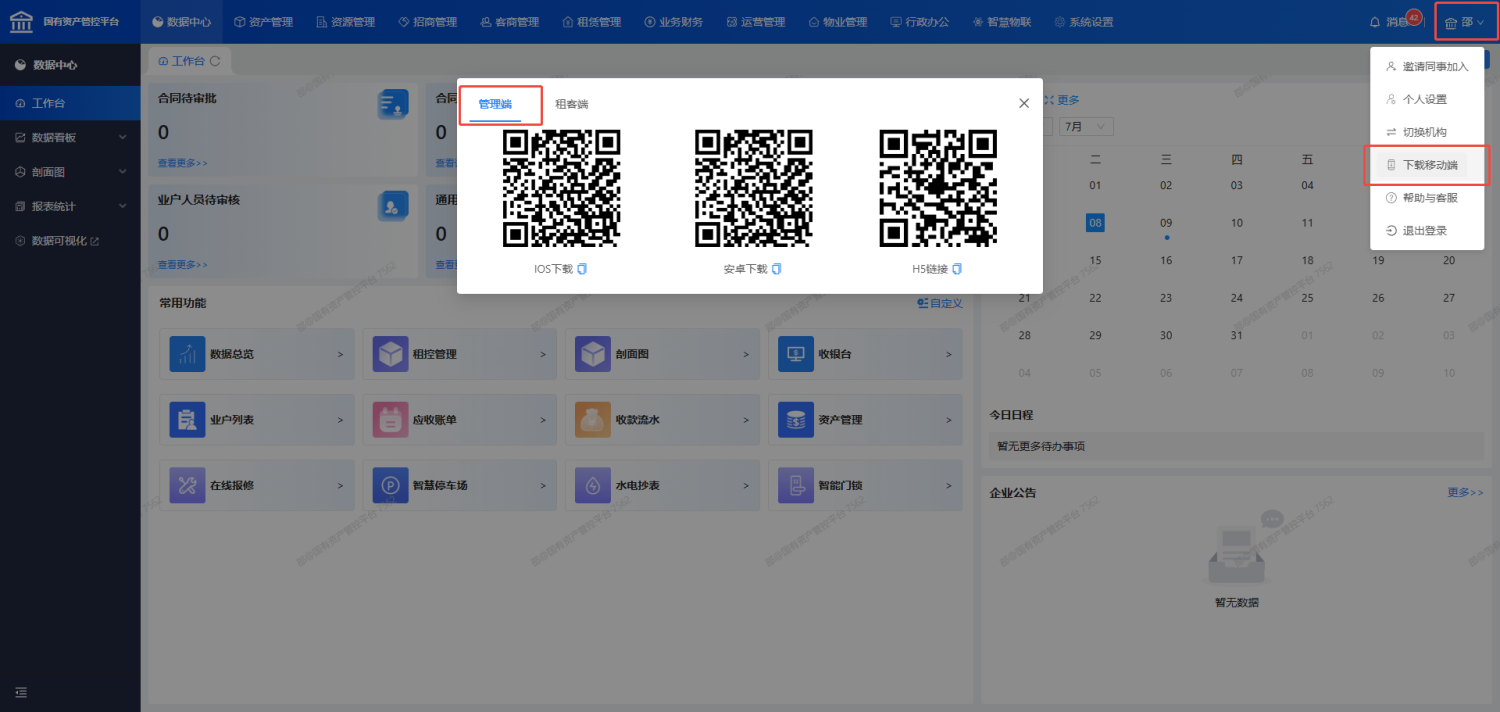The width and height of the screenshot is (1500, 712).
Task: Choose 切换机构 menu entry
Action: point(1427,132)
